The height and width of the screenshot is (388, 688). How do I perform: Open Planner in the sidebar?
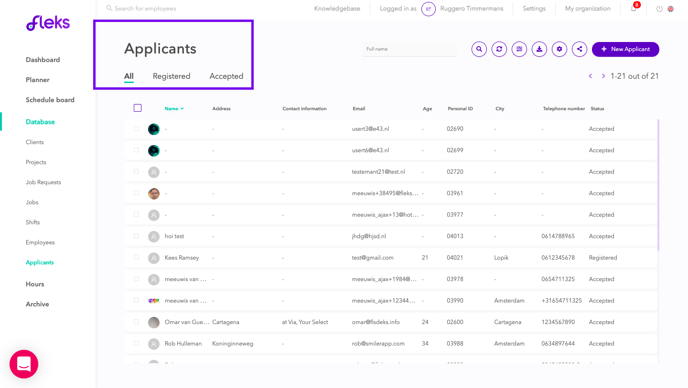point(37,80)
